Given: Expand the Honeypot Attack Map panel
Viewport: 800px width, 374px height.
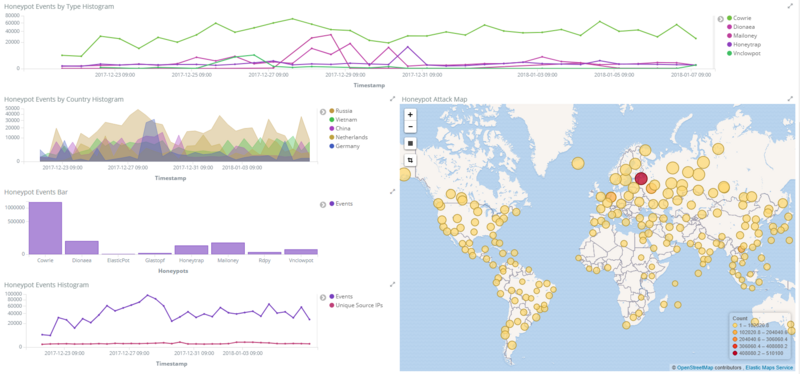Looking at the screenshot, I should [790, 98].
